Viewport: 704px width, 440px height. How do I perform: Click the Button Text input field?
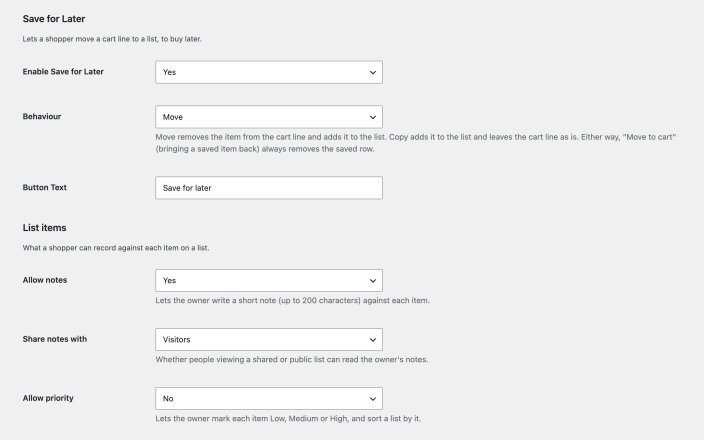click(269, 188)
